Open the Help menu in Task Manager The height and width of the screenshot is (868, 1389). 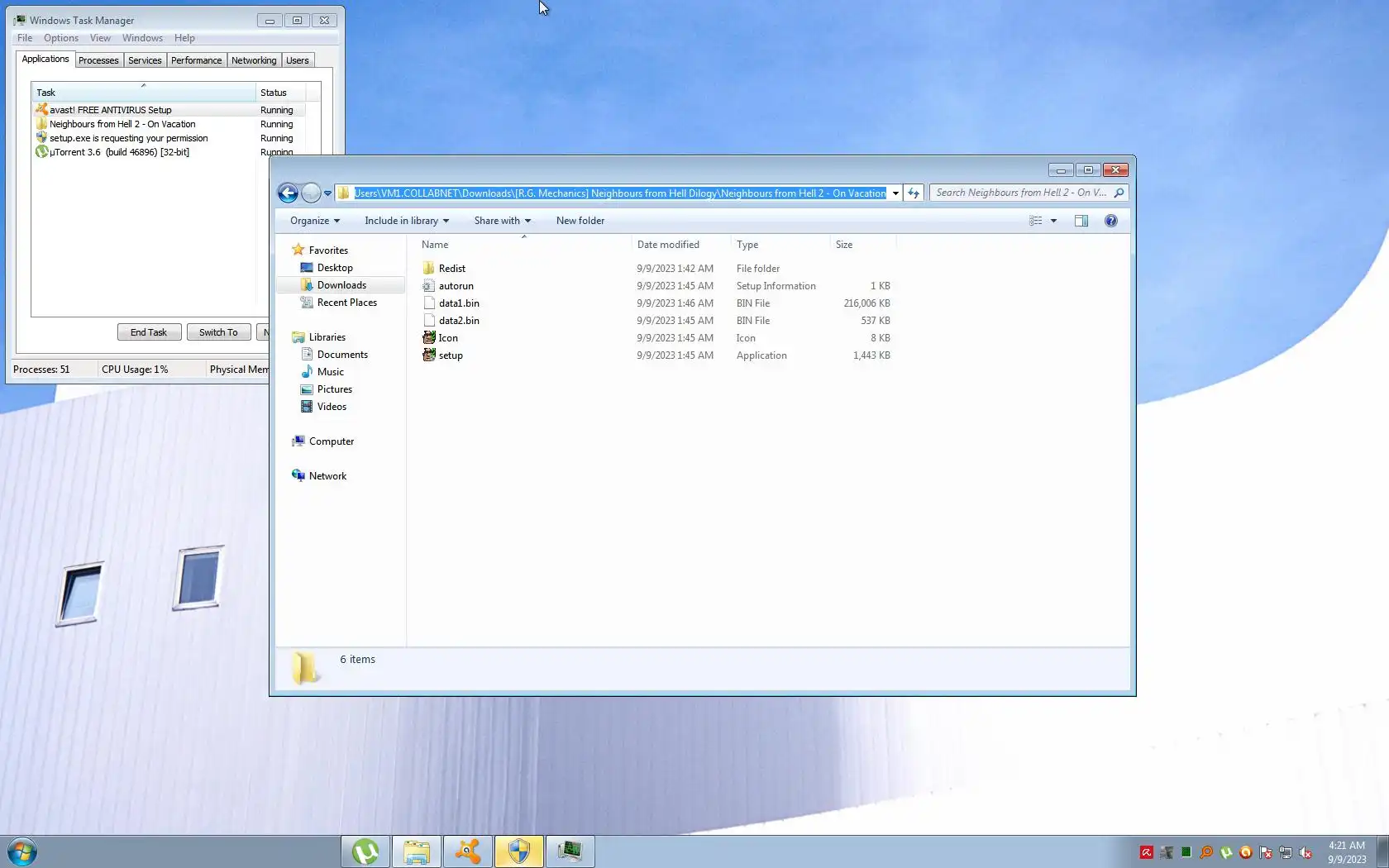tap(184, 38)
